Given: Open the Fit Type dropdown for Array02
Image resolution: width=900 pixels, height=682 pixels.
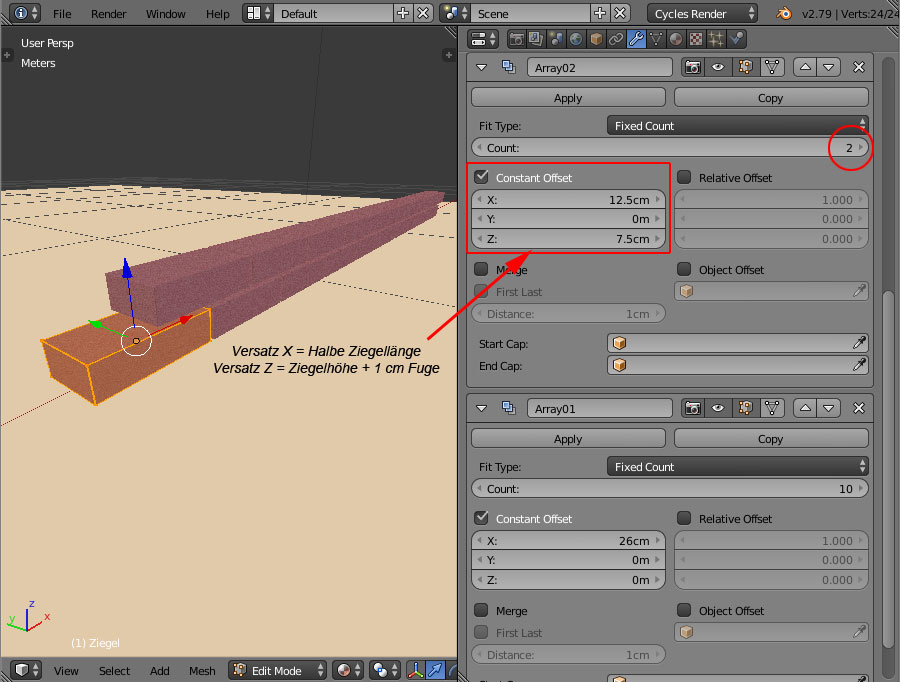Looking at the screenshot, I should click(737, 126).
